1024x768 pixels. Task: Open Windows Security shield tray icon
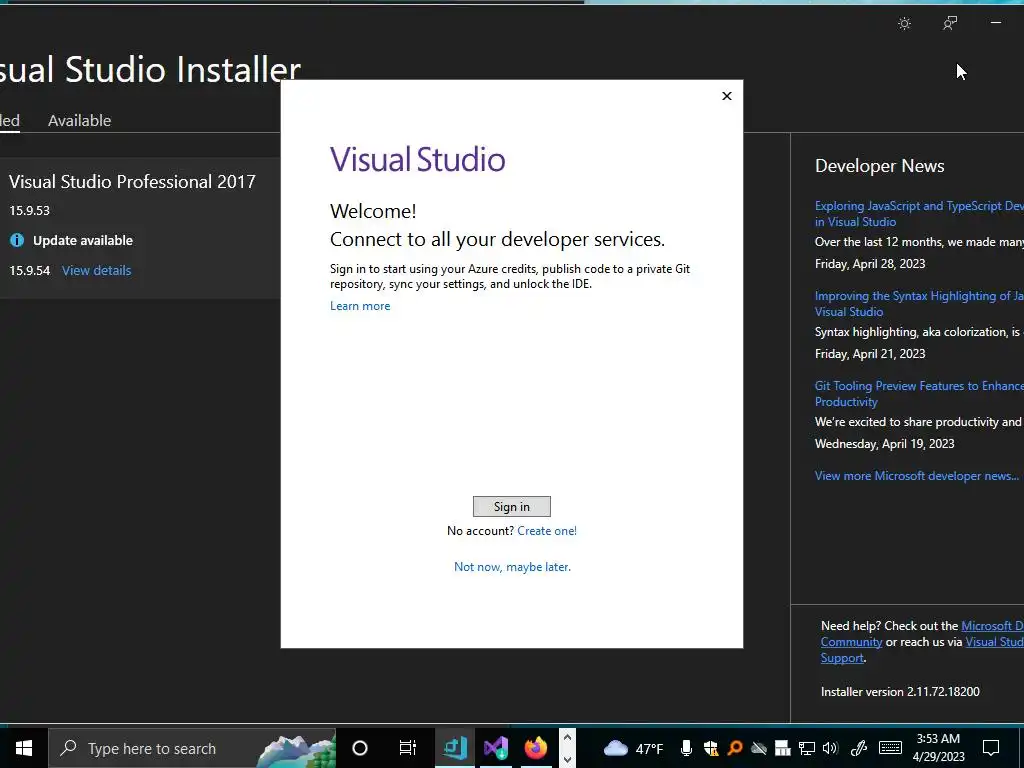(x=711, y=748)
